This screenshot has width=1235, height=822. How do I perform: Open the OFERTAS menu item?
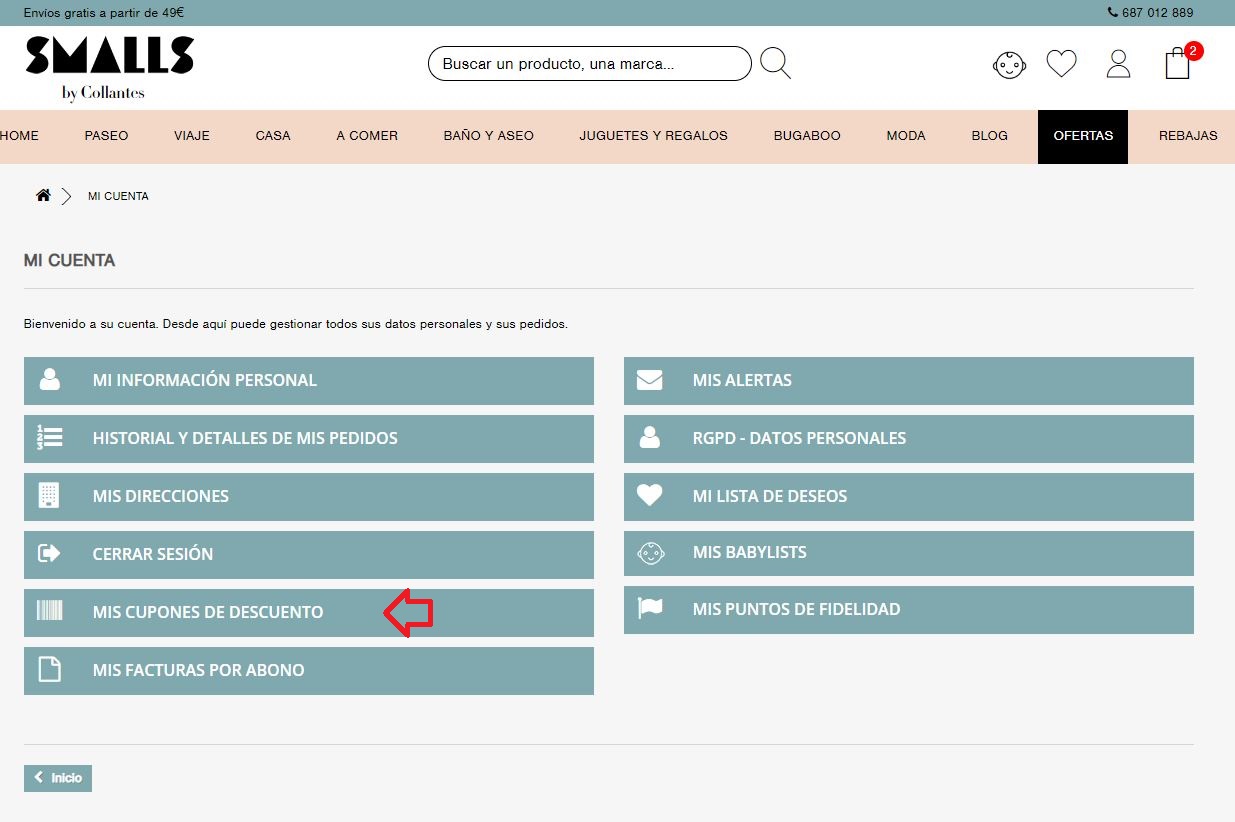pos(1082,136)
